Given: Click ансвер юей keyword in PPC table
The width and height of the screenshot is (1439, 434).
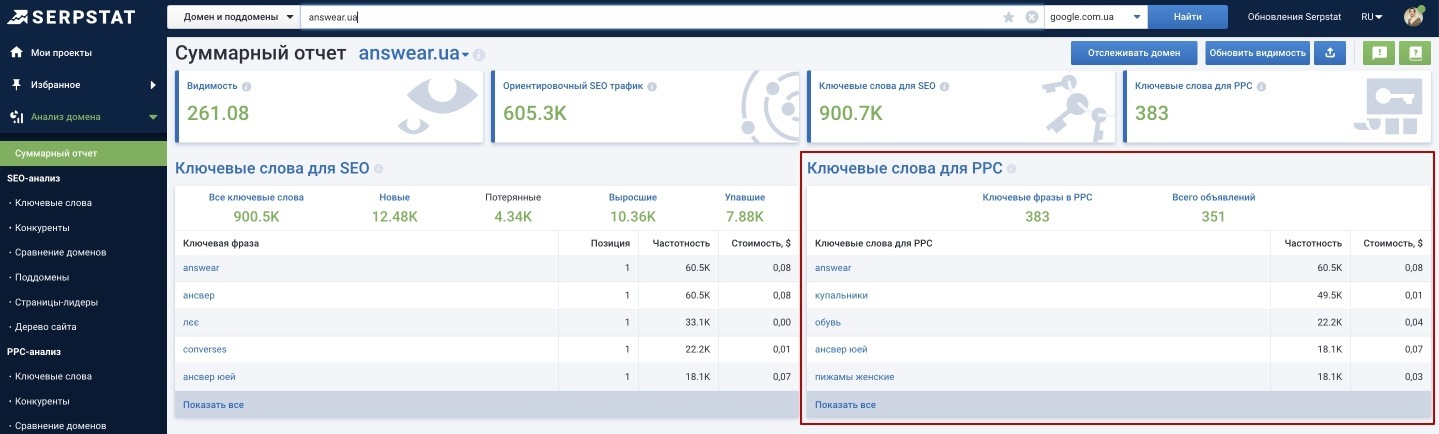Looking at the screenshot, I should (x=841, y=349).
